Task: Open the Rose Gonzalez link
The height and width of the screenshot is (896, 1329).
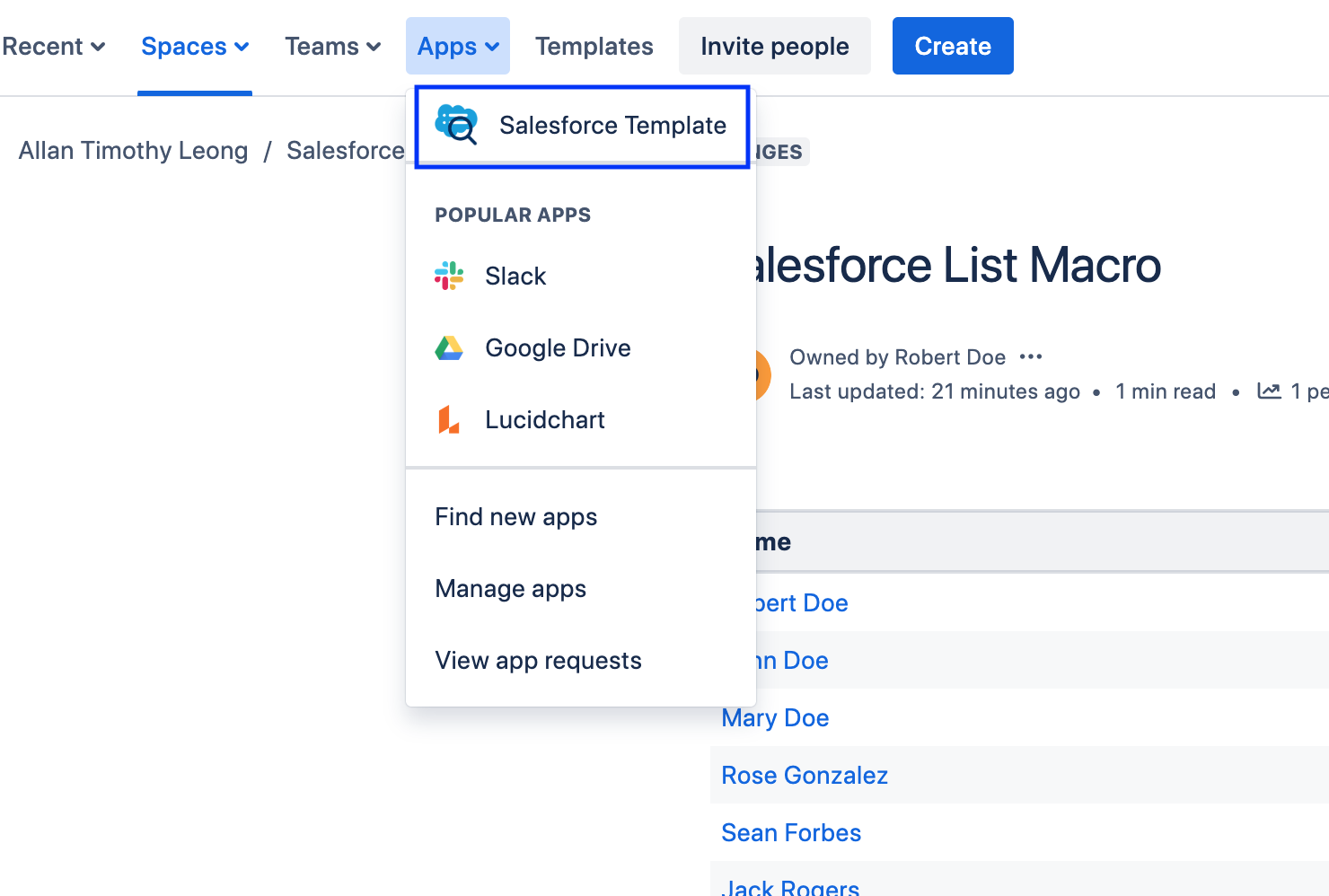Action: [805, 776]
